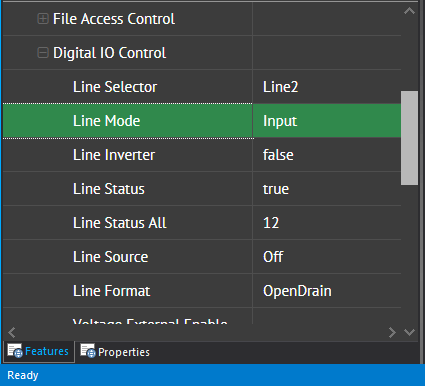Click the scroll up arrow
425x386 pixels.
[409, 11]
